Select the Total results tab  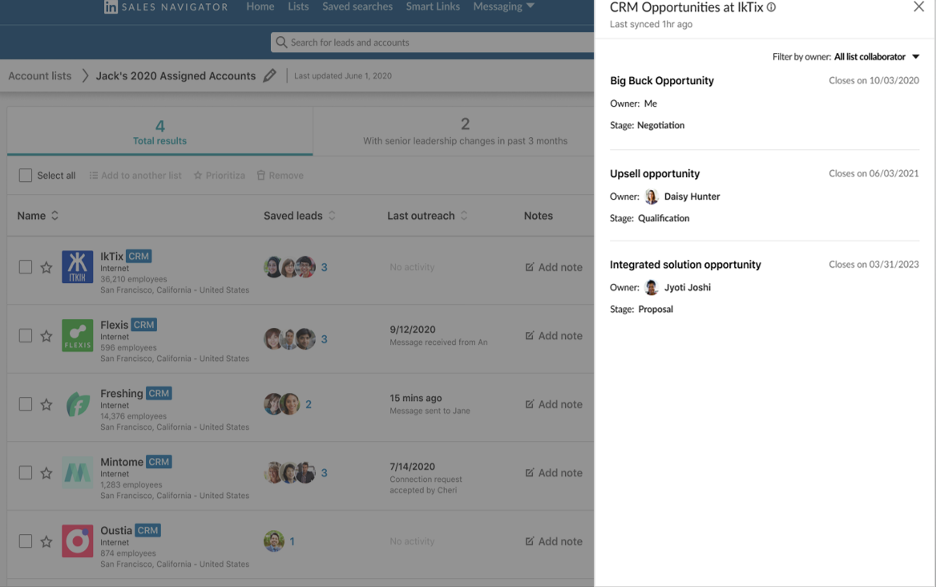pyautogui.click(x=160, y=132)
